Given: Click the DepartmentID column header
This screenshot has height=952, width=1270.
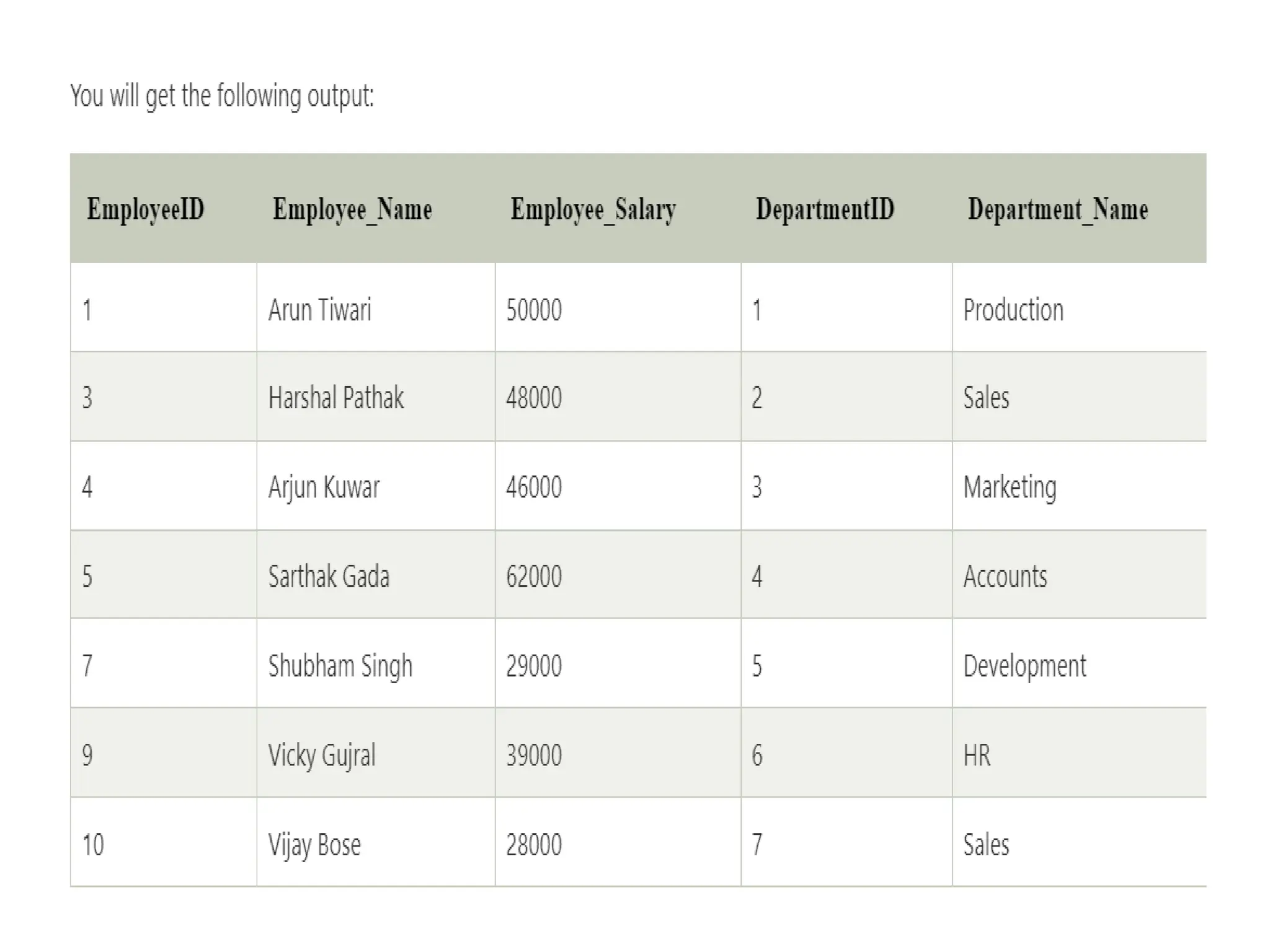Looking at the screenshot, I should [x=825, y=209].
